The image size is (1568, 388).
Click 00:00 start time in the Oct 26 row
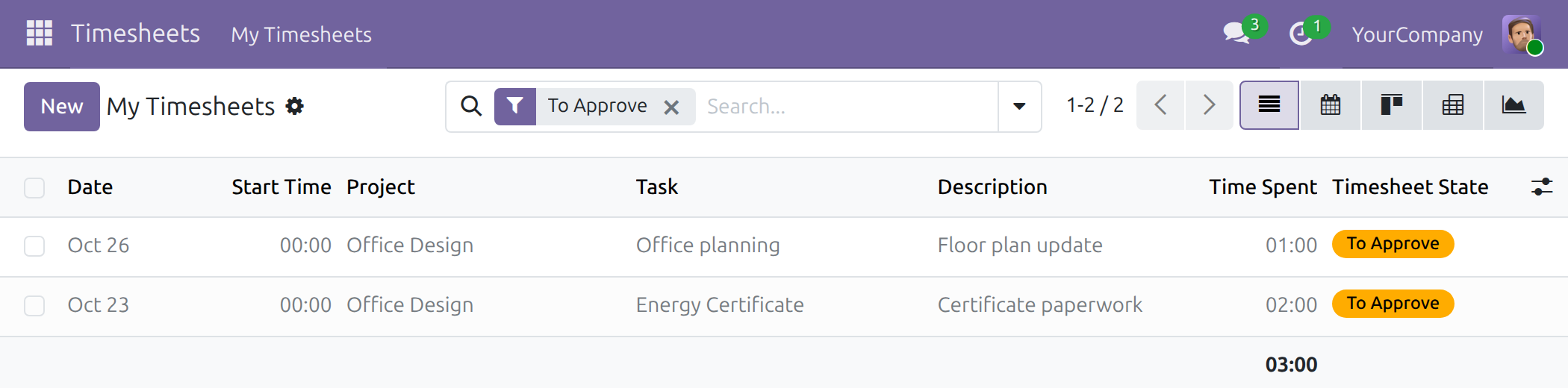(305, 245)
